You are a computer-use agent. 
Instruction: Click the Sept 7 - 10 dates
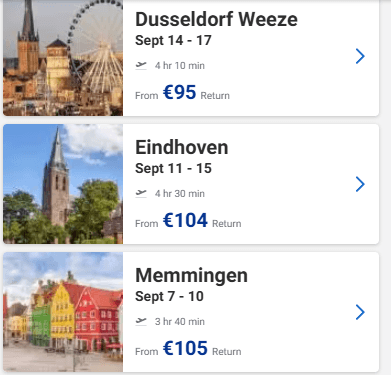click(169, 296)
